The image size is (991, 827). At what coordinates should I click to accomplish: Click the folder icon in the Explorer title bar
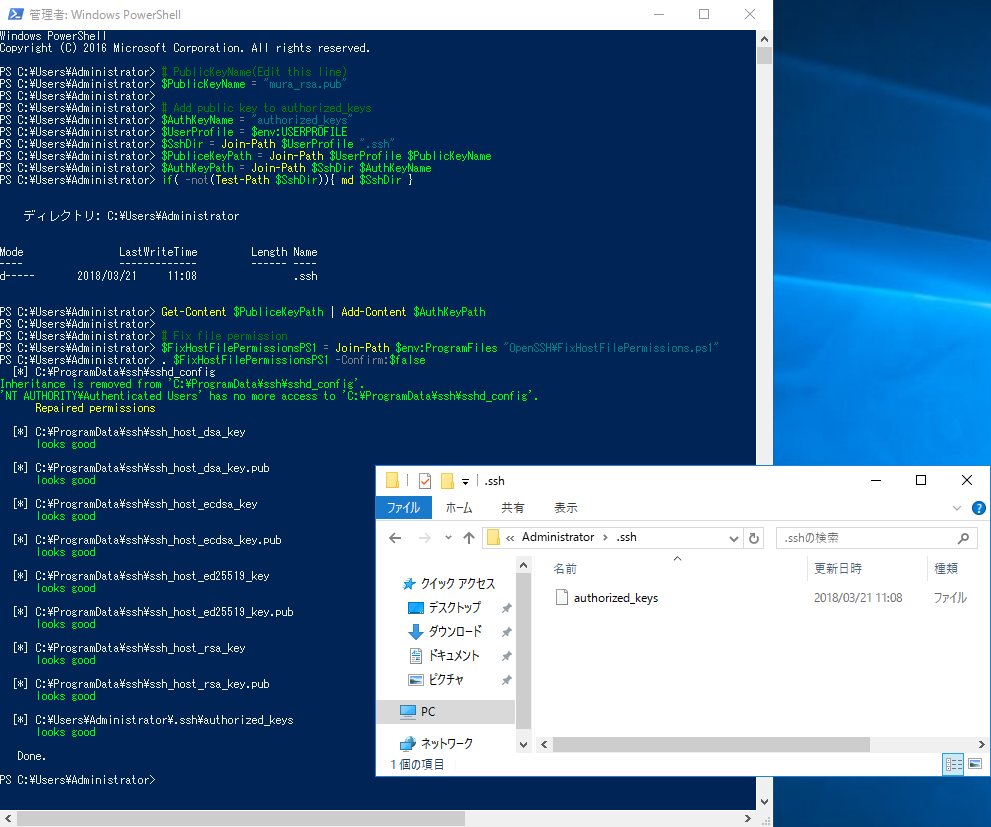[392, 481]
